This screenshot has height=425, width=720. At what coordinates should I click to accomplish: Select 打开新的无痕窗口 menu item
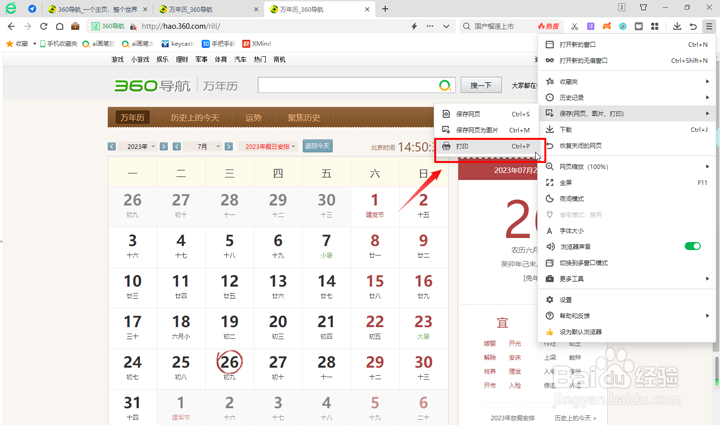627,61
